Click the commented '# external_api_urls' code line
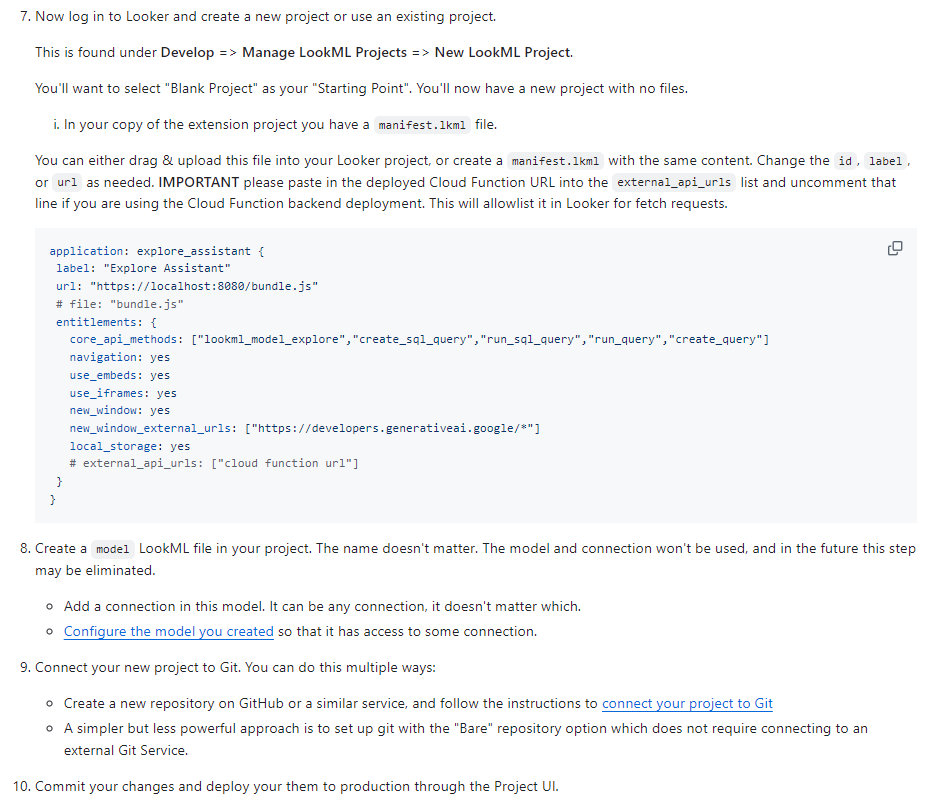The width and height of the screenshot is (932, 802). [x=214, y=463]
